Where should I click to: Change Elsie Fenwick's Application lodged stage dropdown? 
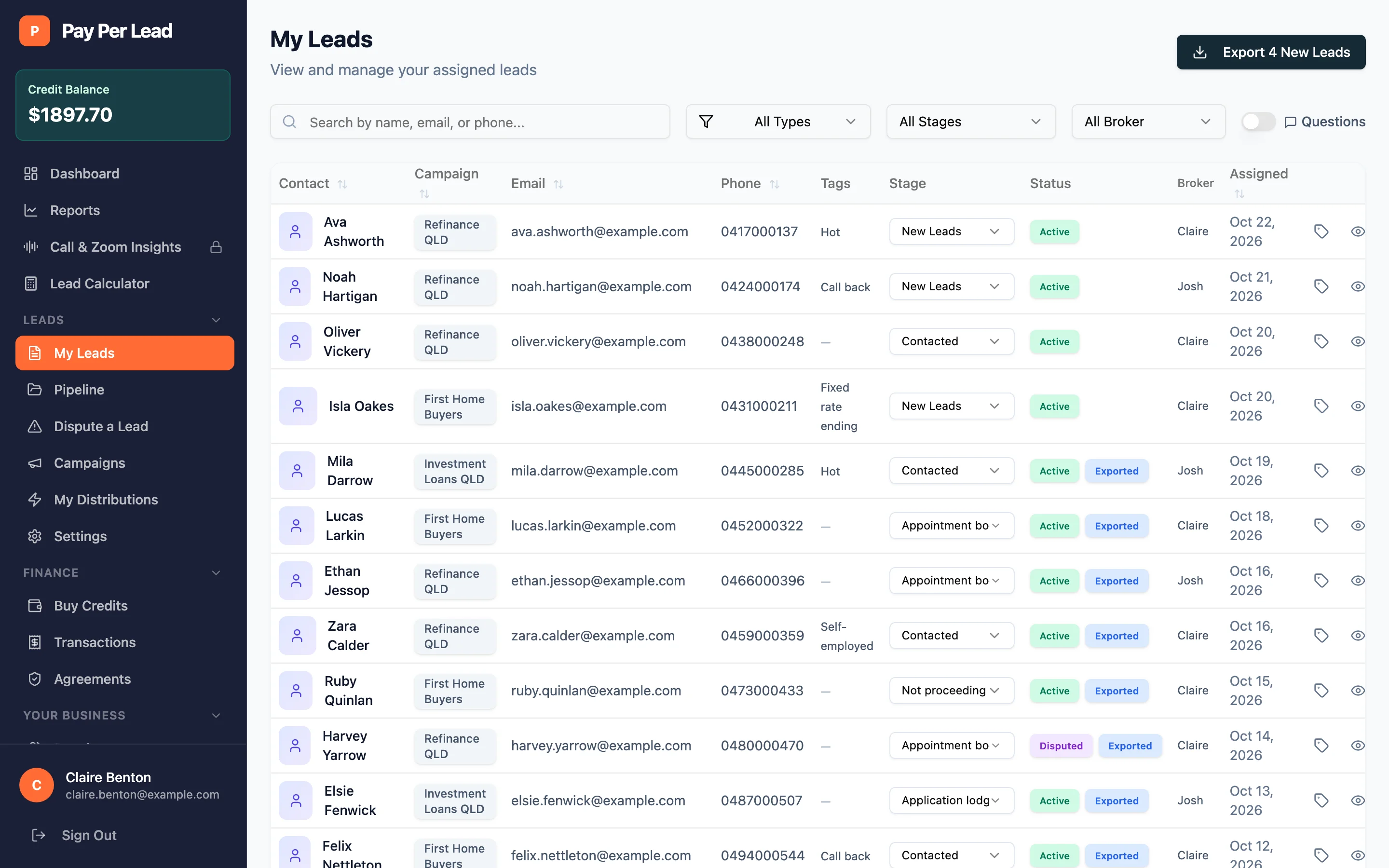[x=951, y=800]
